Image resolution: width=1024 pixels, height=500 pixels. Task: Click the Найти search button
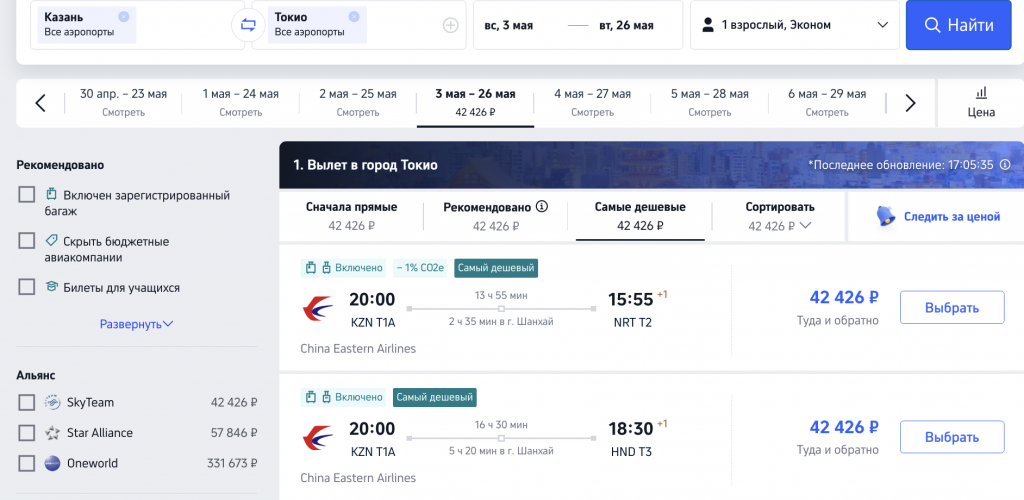tap(959, 25)
